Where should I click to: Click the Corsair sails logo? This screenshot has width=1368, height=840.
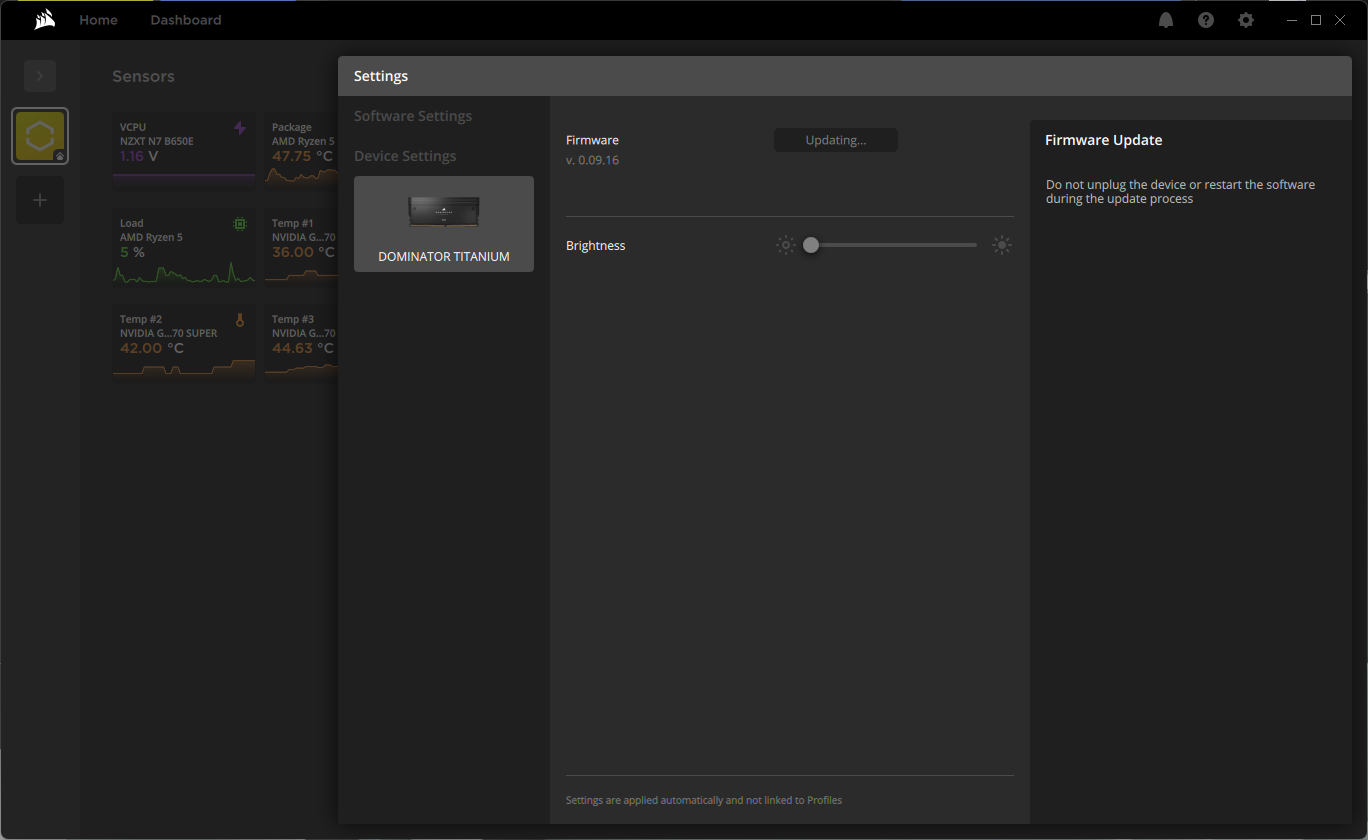click(44, 20)
